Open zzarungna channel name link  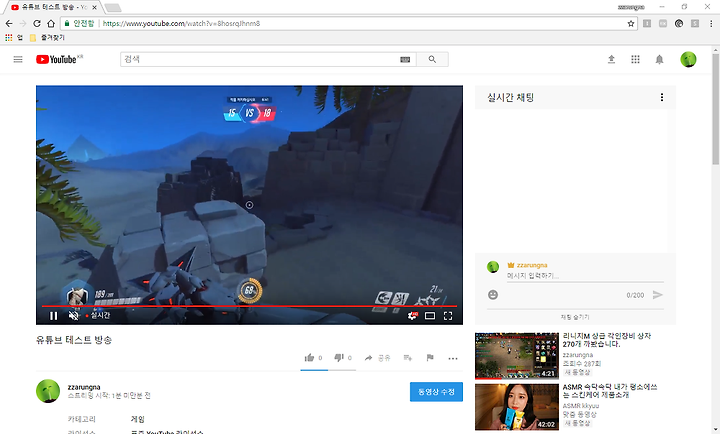[x=84, y=387]
